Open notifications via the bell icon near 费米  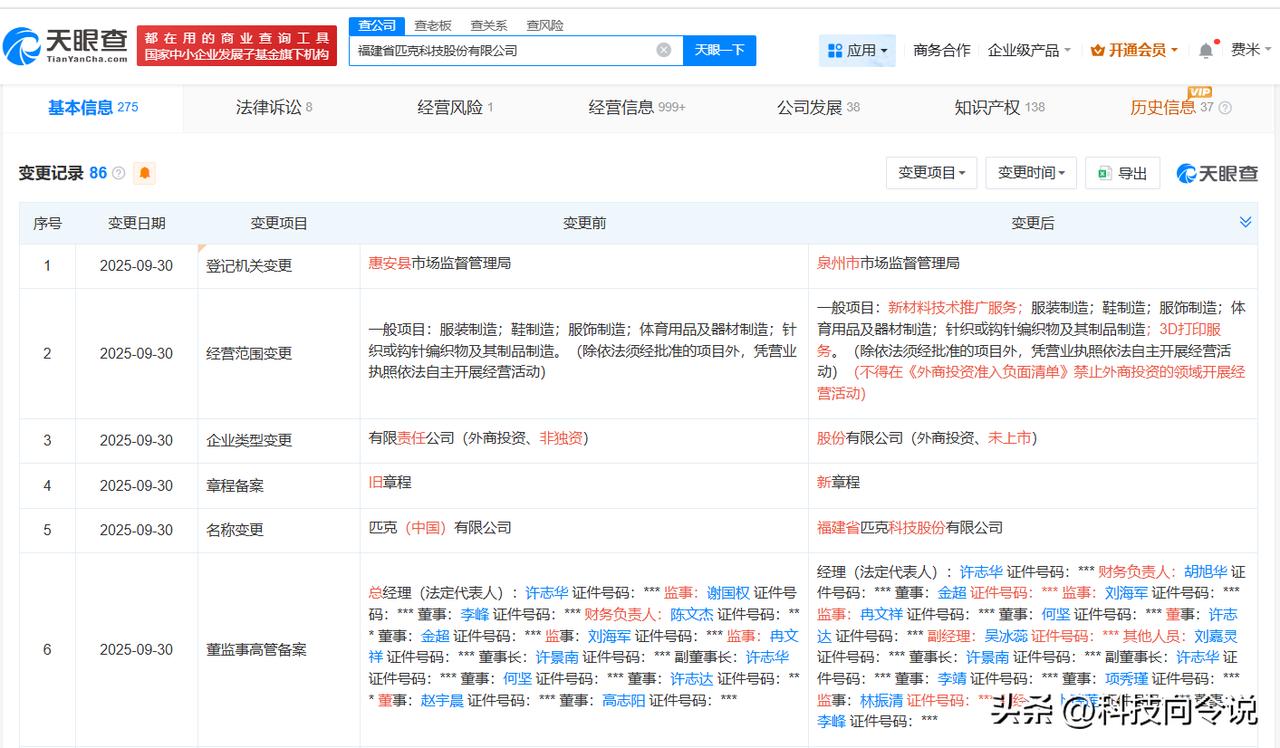tap(1207, 50)
